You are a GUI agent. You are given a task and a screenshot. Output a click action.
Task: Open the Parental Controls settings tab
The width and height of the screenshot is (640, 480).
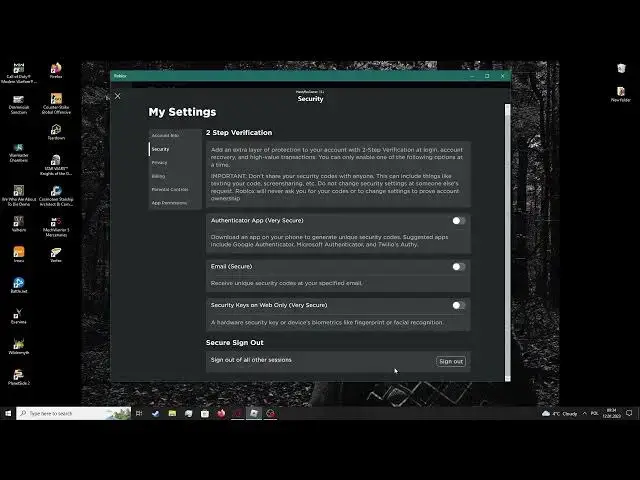pyautogui.click(x=175, y=189)
